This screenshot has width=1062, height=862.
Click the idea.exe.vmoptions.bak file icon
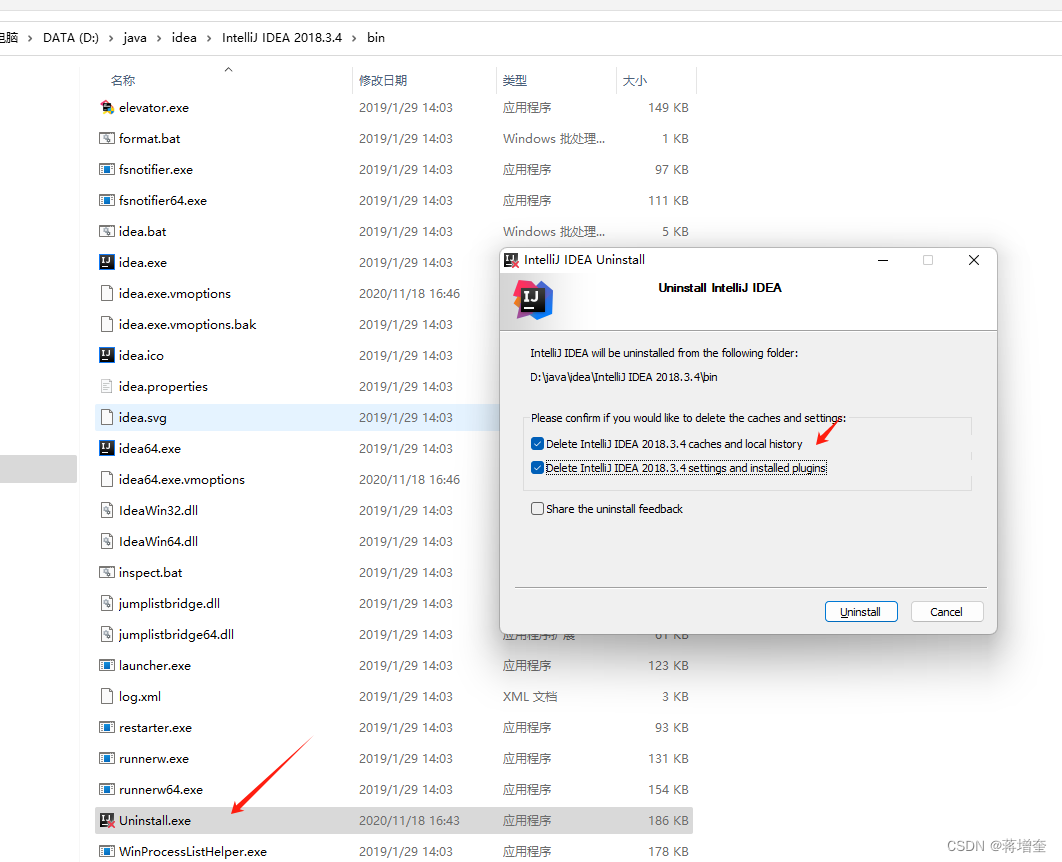(x=106, y=324)
